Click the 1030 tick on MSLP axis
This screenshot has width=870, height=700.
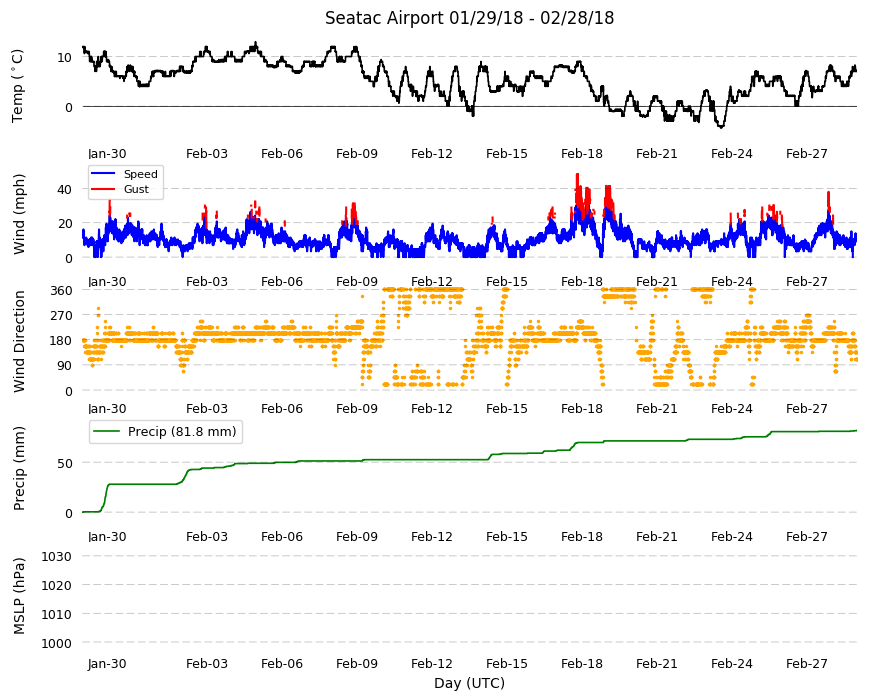pos(57,556)
